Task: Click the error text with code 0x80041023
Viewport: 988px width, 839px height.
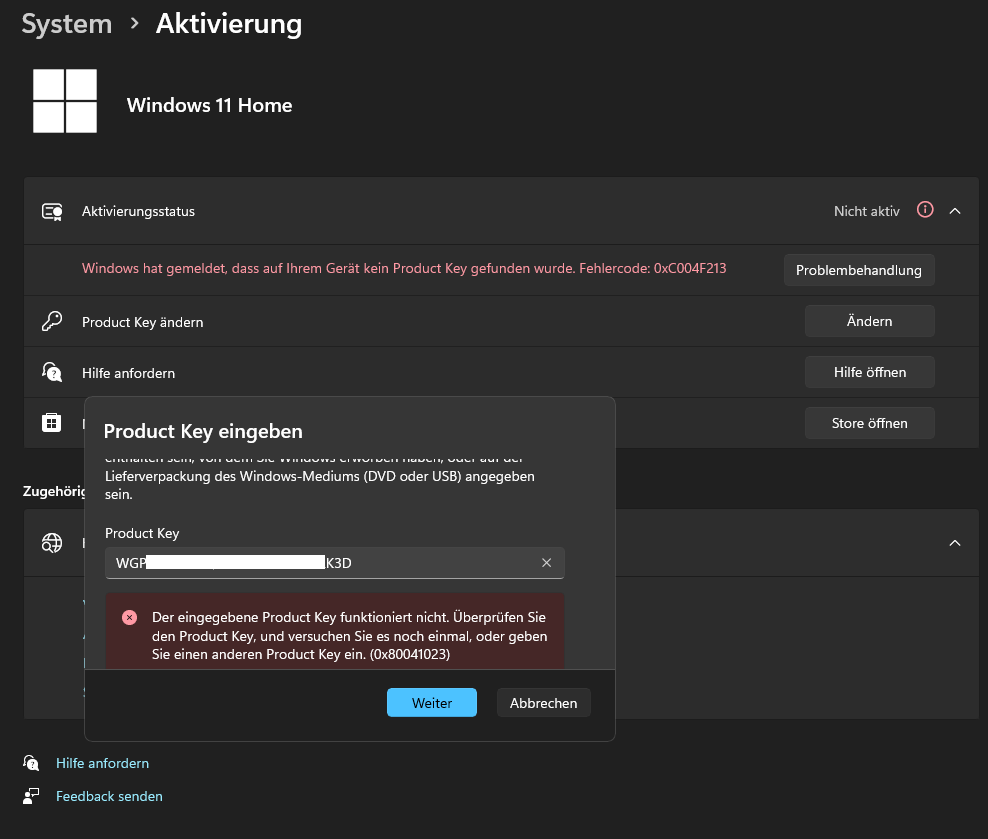Action: [x=349, y=636]
